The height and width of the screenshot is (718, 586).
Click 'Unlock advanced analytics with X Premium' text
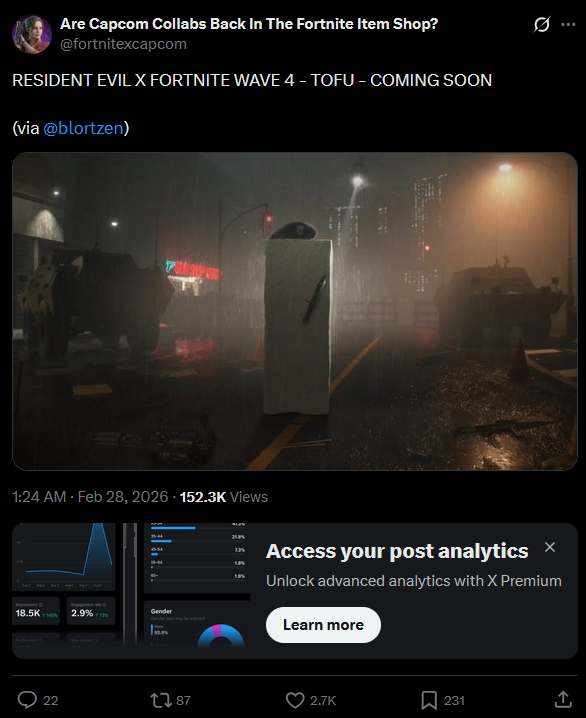pyautogui.click(x=414, y=581)
